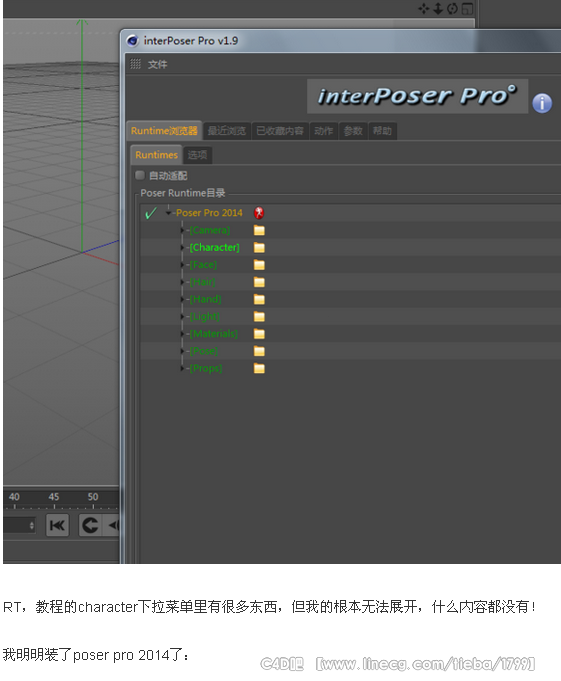This screenshot has width=561, height=681.
Task: Open the 帮助 tab
Action: [x=382, y=131]
